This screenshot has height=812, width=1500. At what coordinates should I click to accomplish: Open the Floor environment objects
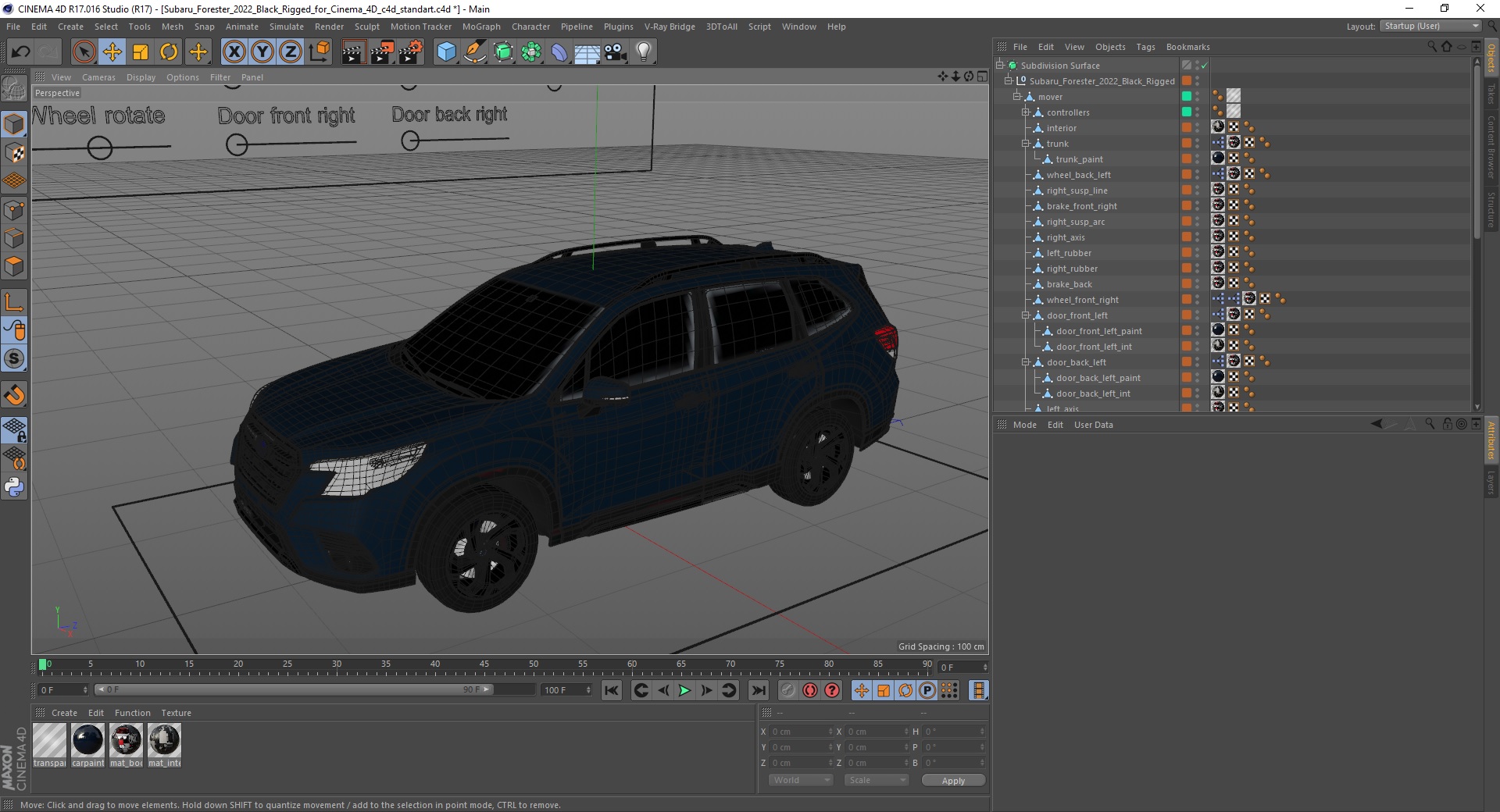pos(587,52)
